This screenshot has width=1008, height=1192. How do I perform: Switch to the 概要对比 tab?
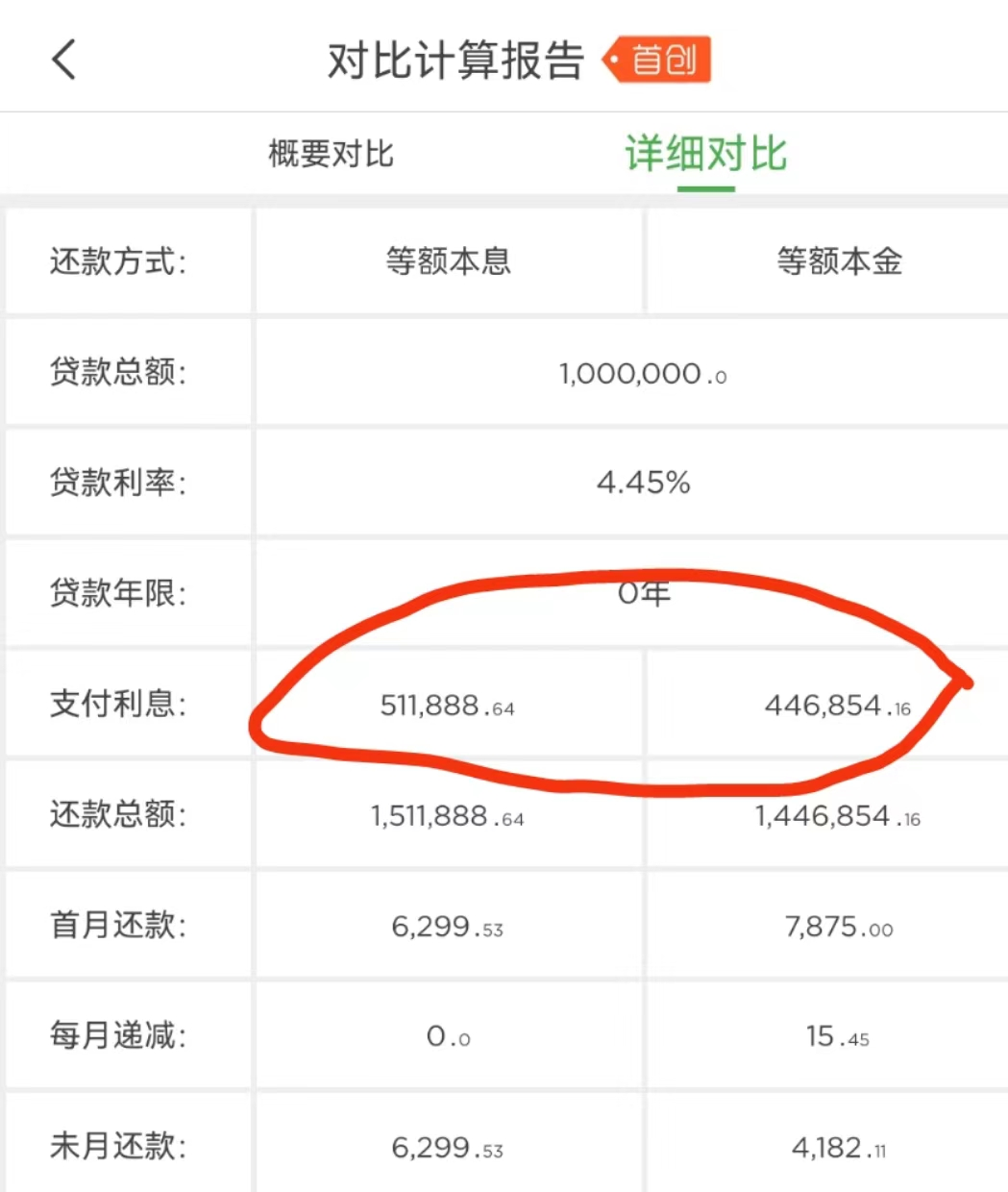click(x=331, y=154)
